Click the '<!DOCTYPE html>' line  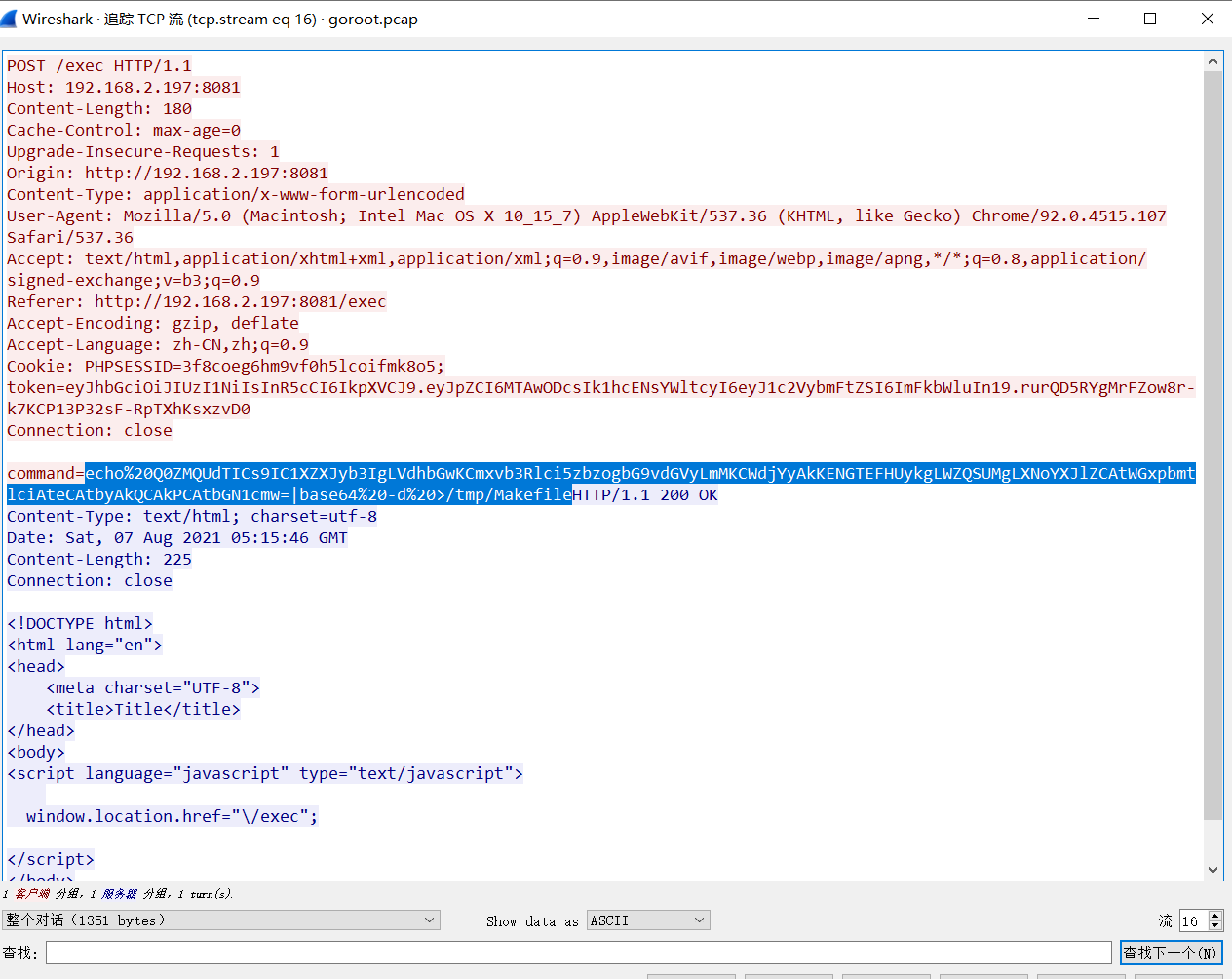(80, 623)
